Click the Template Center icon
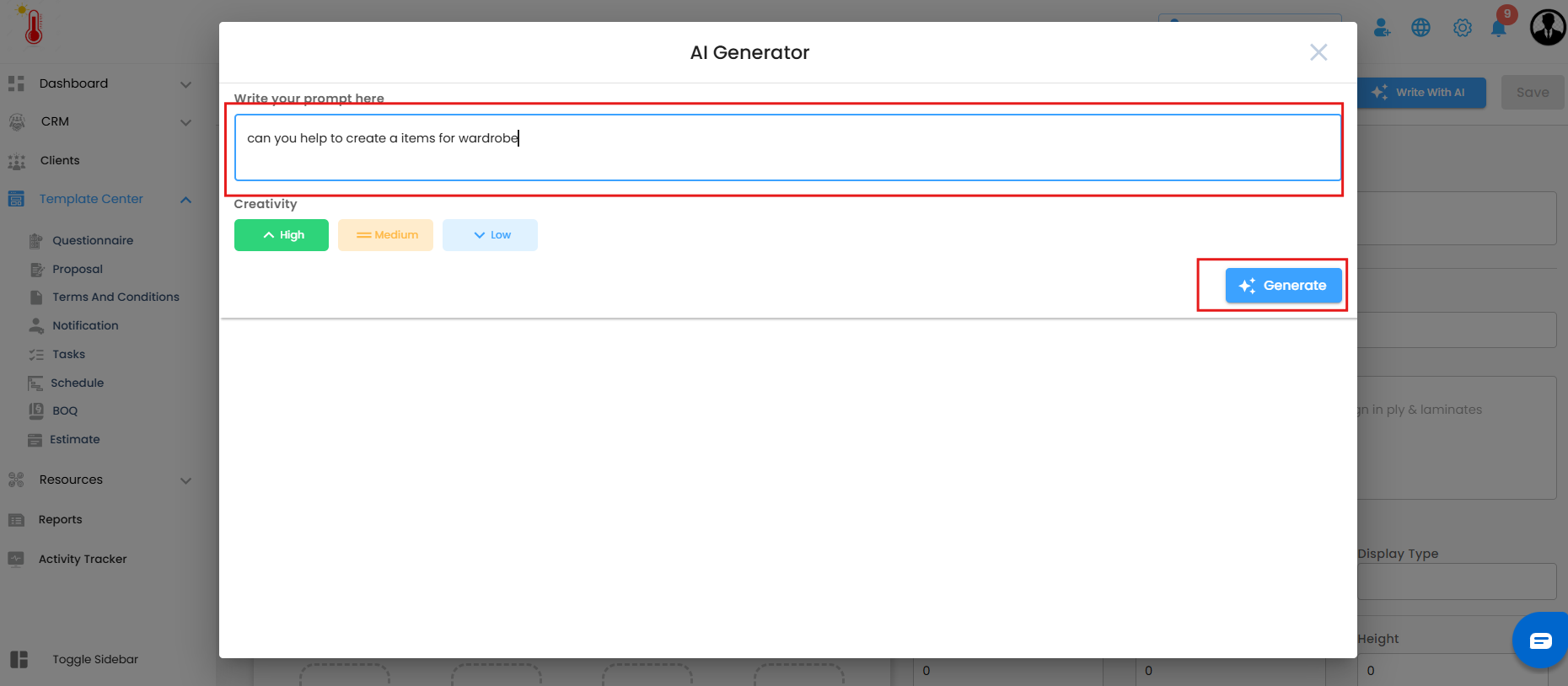The image size is (1568, 686). tap(16, 199)
